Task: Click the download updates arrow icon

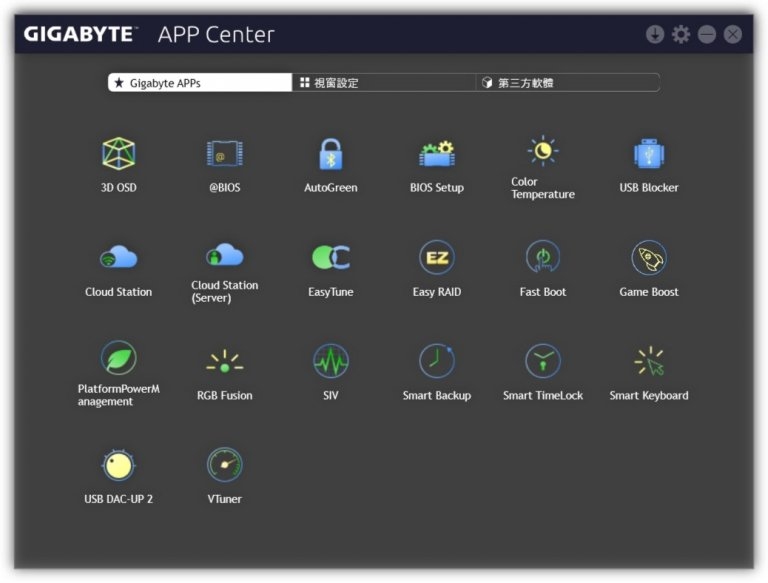Action: pos(655,34)
